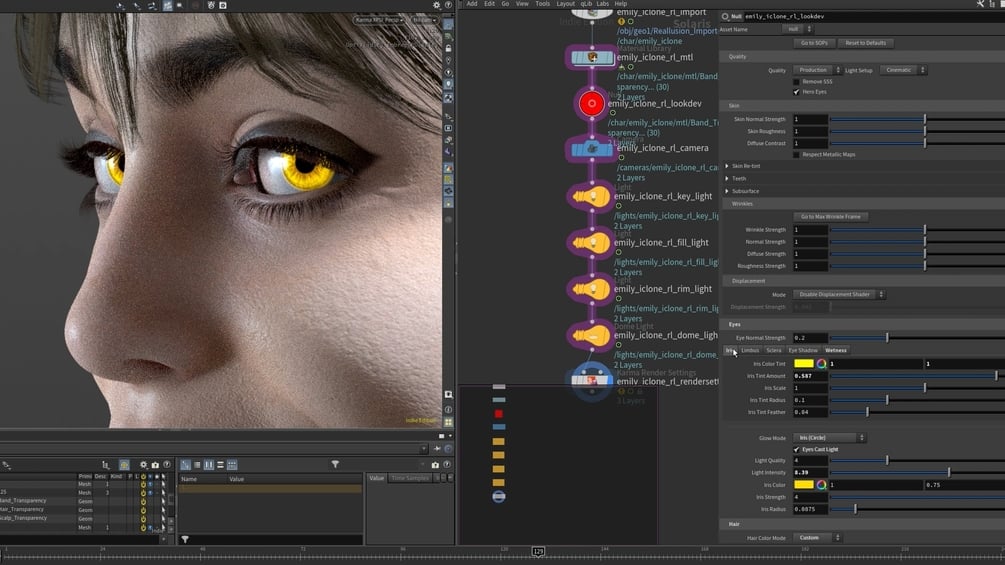Click the Eye Normal Strength value field
Screen dimensions: 1005x565
click(810, 338)
